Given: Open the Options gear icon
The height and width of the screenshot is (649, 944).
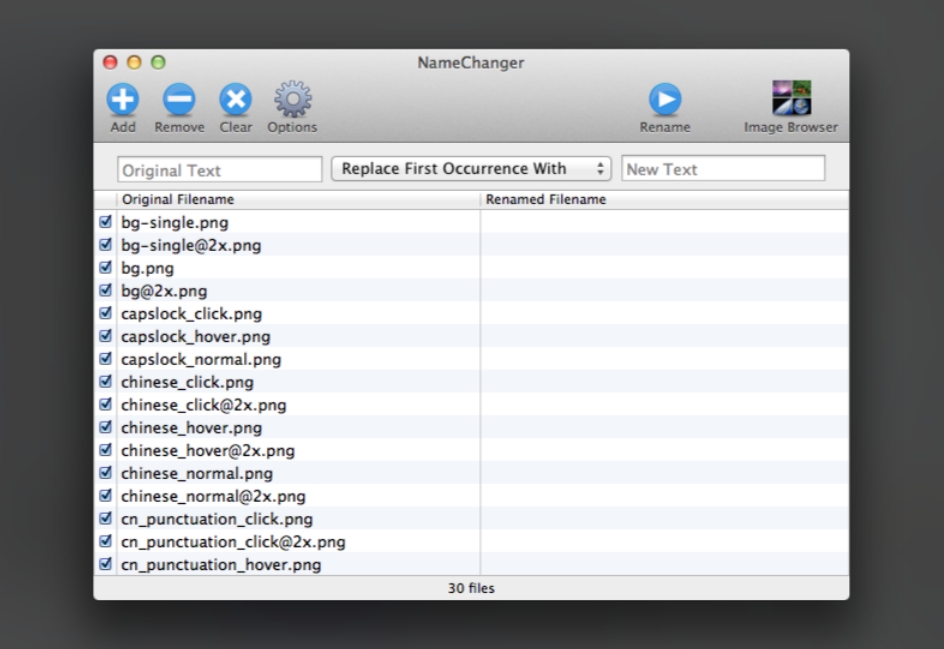Looking at the screenshot, I should tap(293, 99).
